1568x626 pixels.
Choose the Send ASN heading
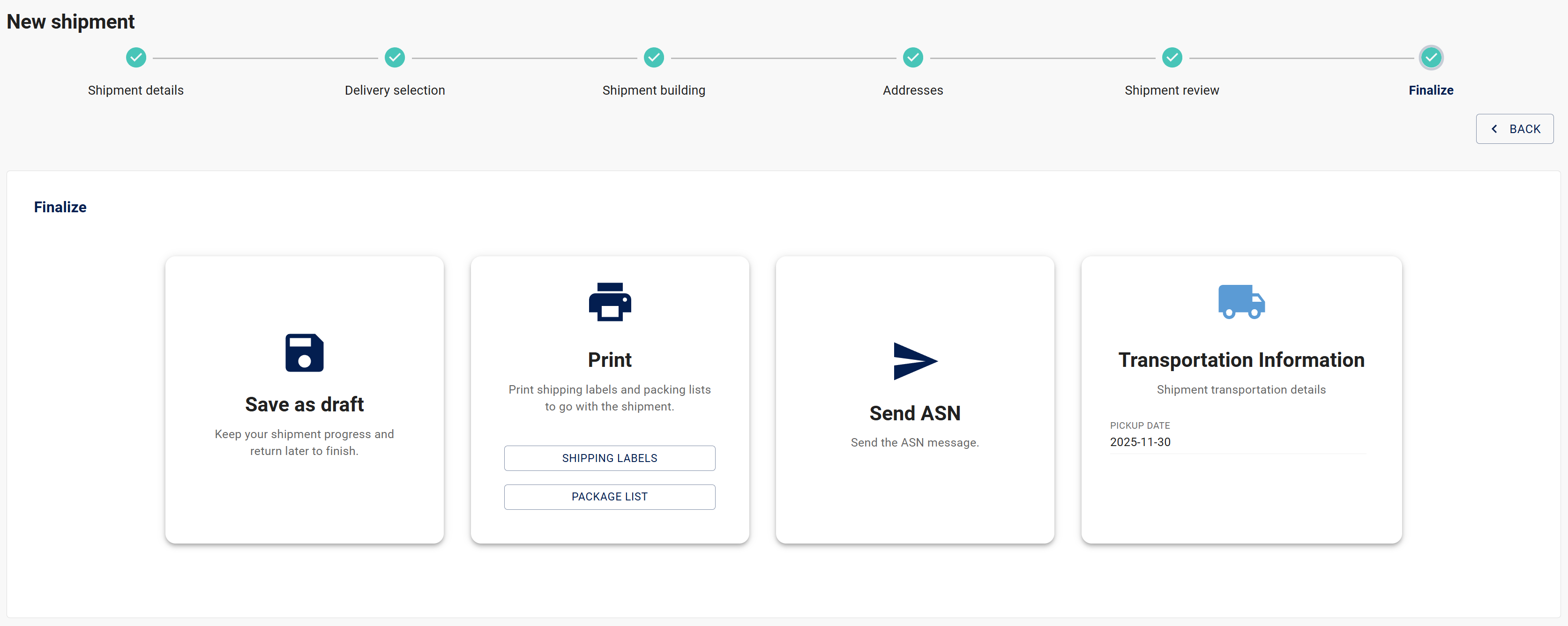[914, 414]
